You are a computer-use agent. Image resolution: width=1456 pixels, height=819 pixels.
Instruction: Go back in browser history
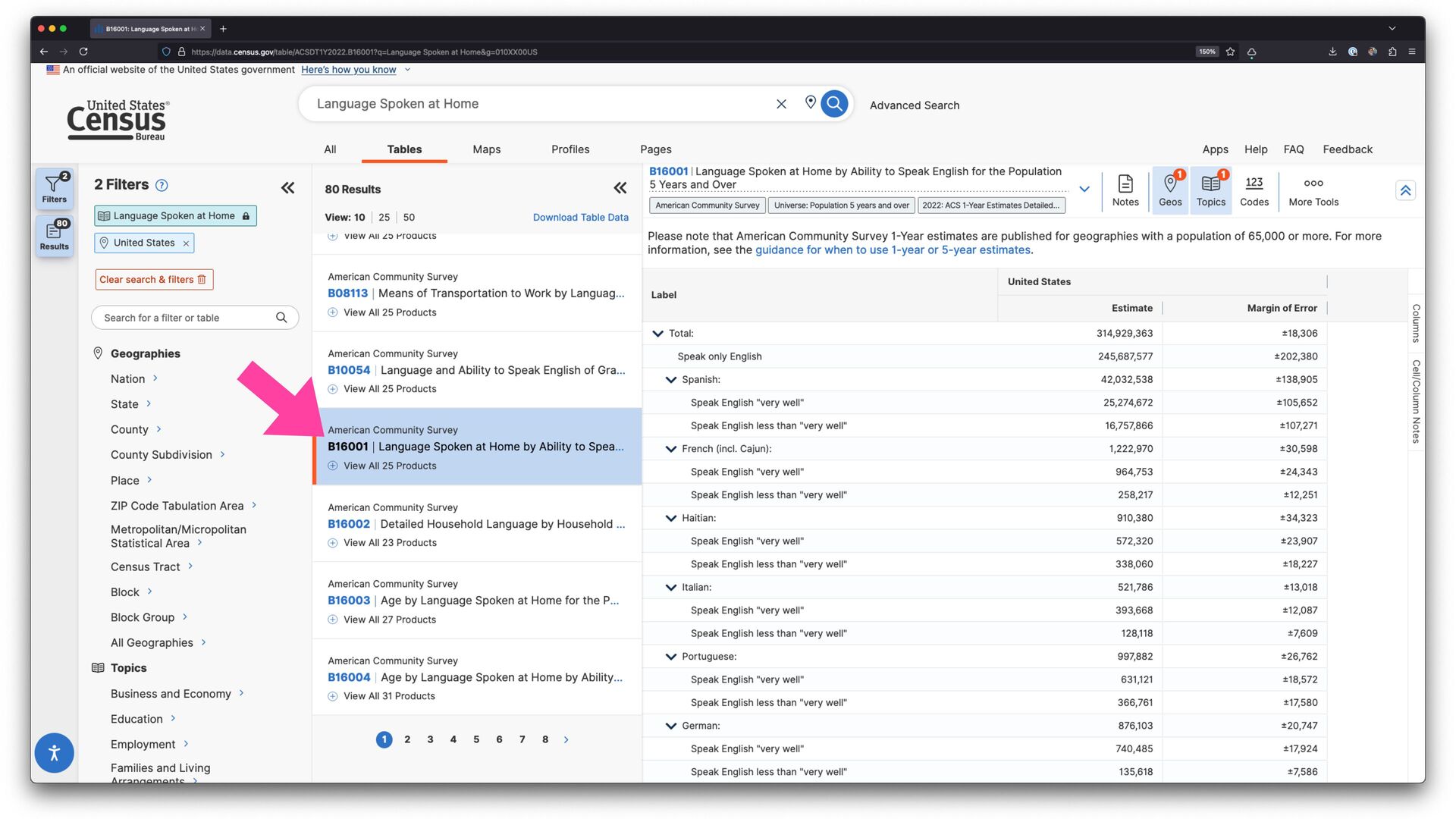click(x=44, y=52)
